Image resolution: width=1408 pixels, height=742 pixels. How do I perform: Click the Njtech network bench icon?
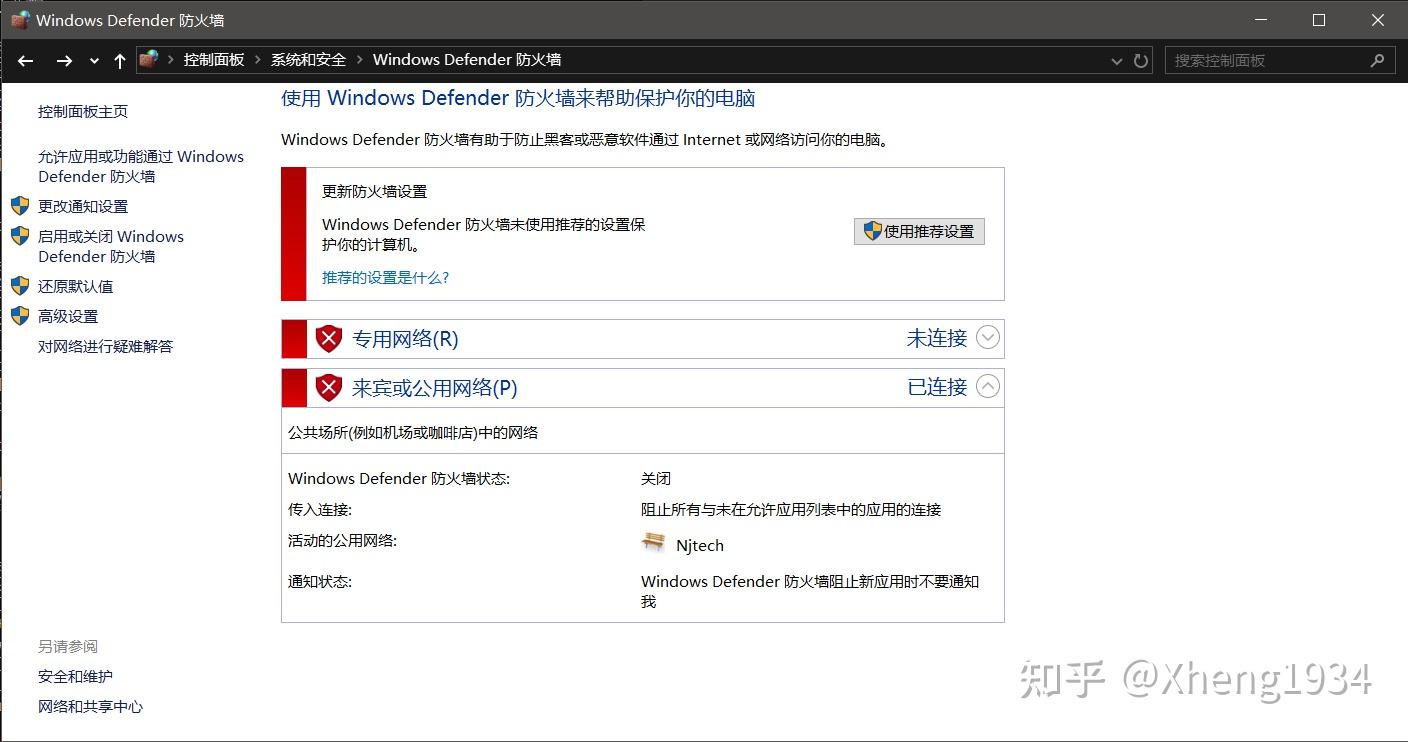pos(652,543)
